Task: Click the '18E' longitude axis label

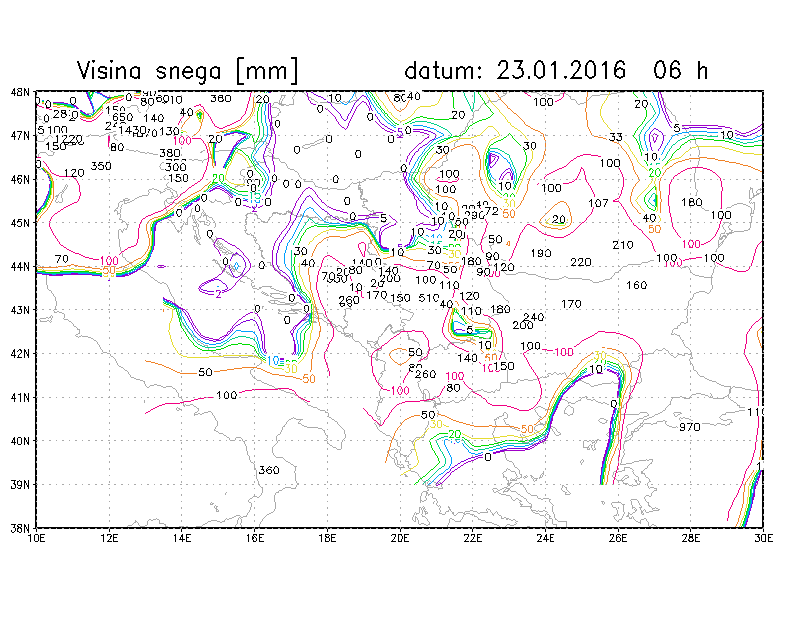Action: [x=327, y=538]
